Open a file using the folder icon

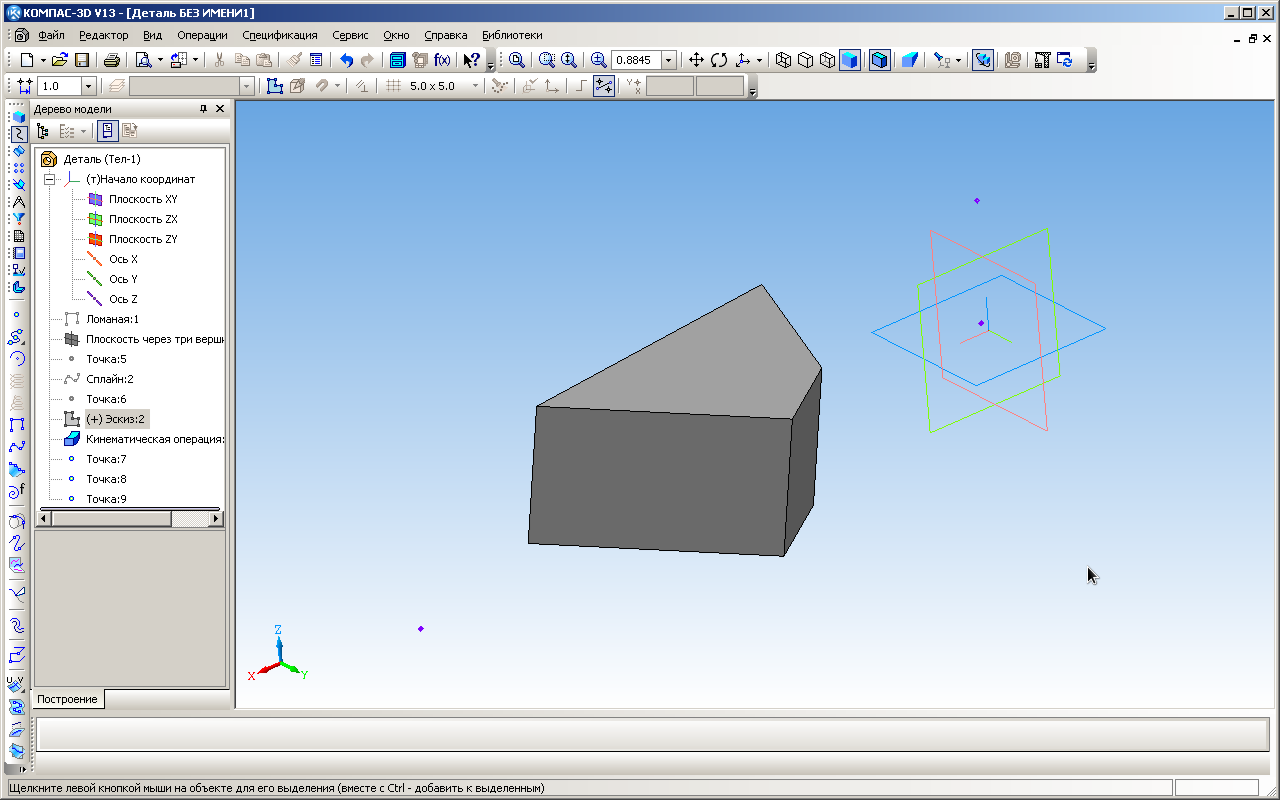point(60,60)
